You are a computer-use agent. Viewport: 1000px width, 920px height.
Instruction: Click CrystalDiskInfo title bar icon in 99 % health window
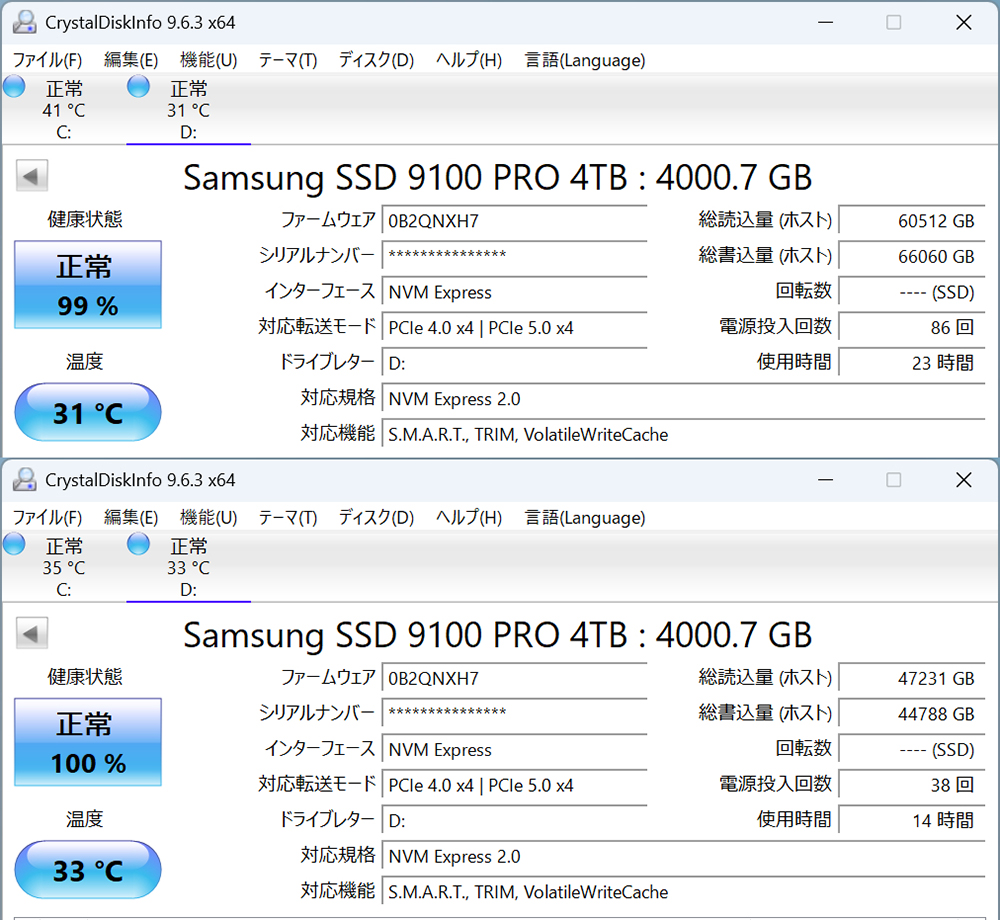[24, 22]
